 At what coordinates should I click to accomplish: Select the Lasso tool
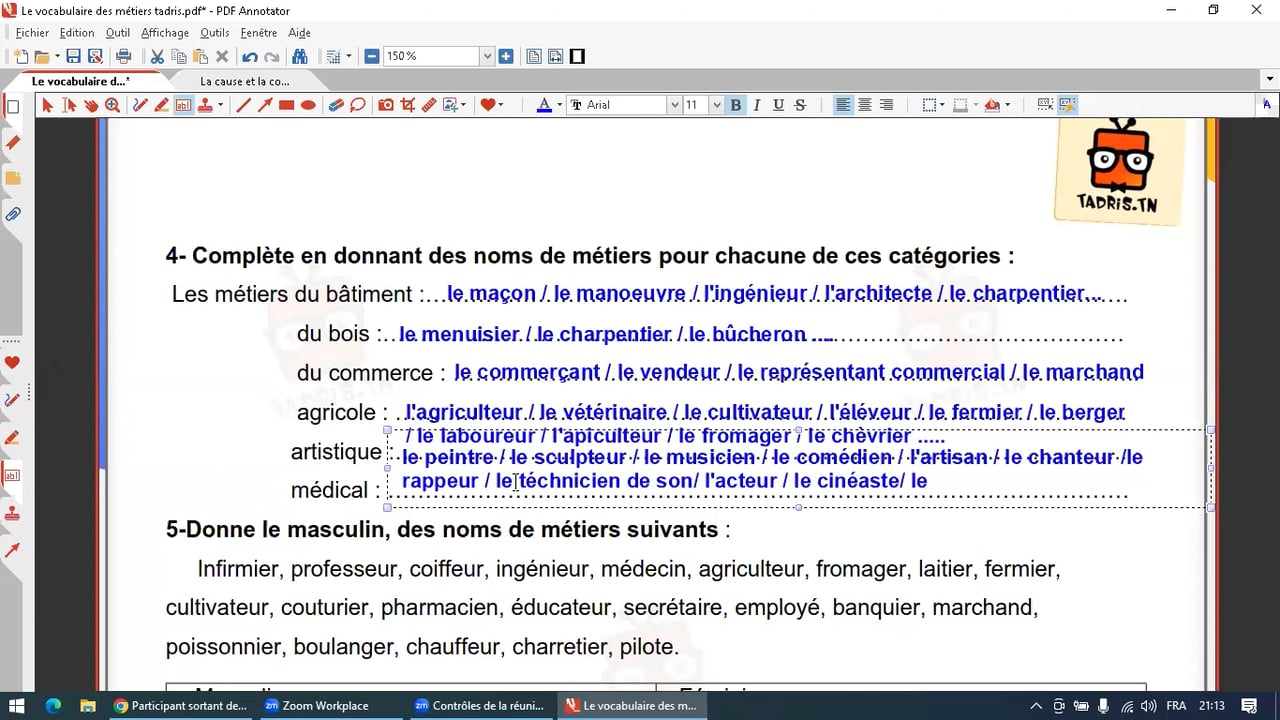tap(358, 105)
